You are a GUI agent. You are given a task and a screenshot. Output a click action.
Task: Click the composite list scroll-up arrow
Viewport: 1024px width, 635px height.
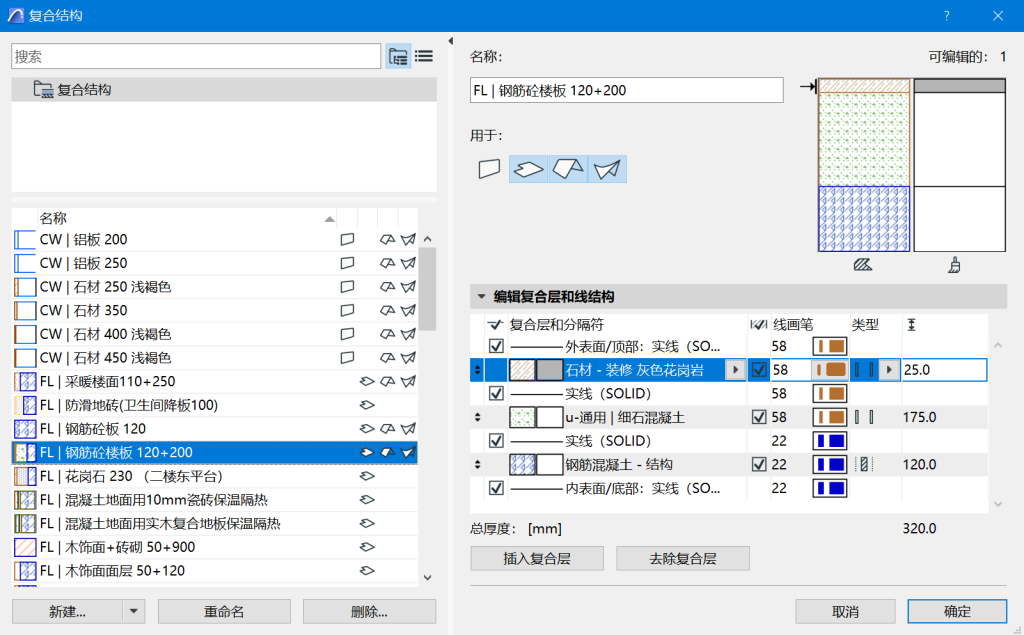(x=428, y=239)
